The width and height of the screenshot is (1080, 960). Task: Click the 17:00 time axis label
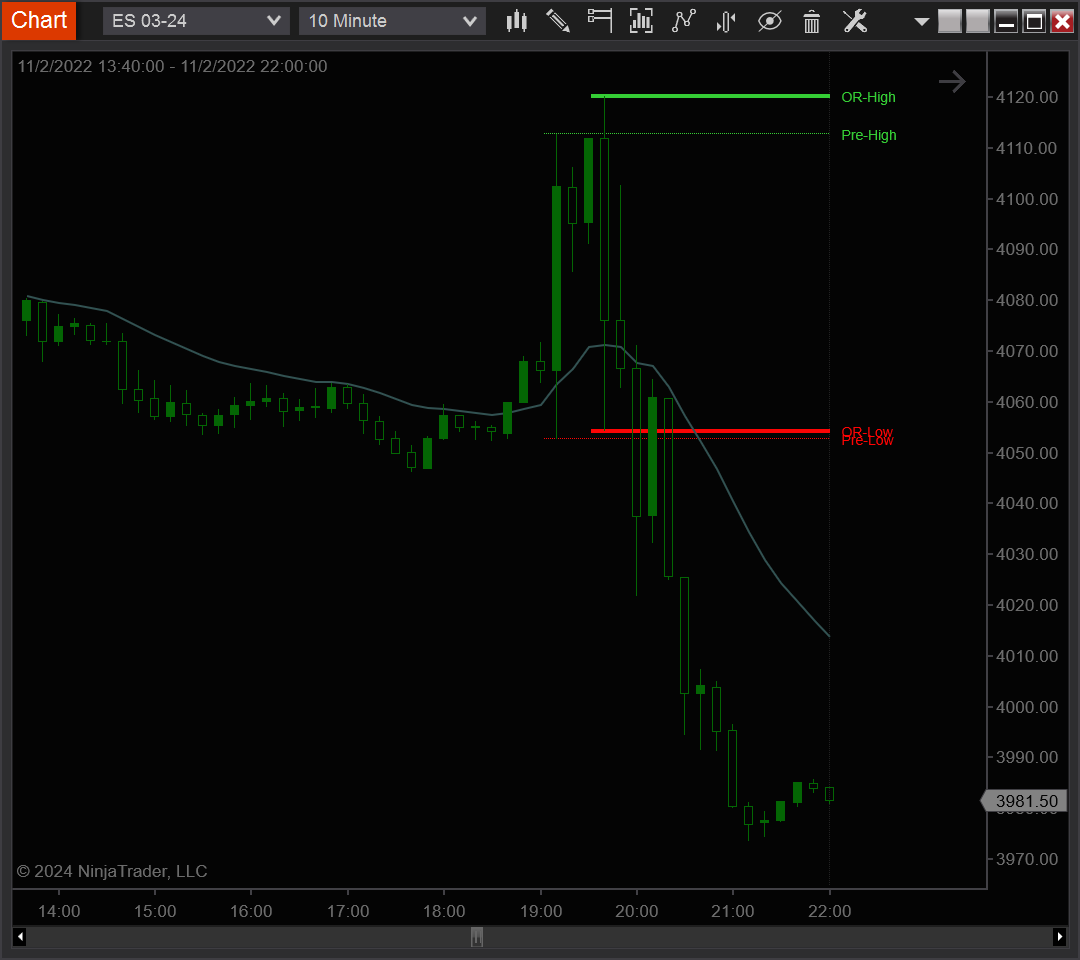point(348,911)
